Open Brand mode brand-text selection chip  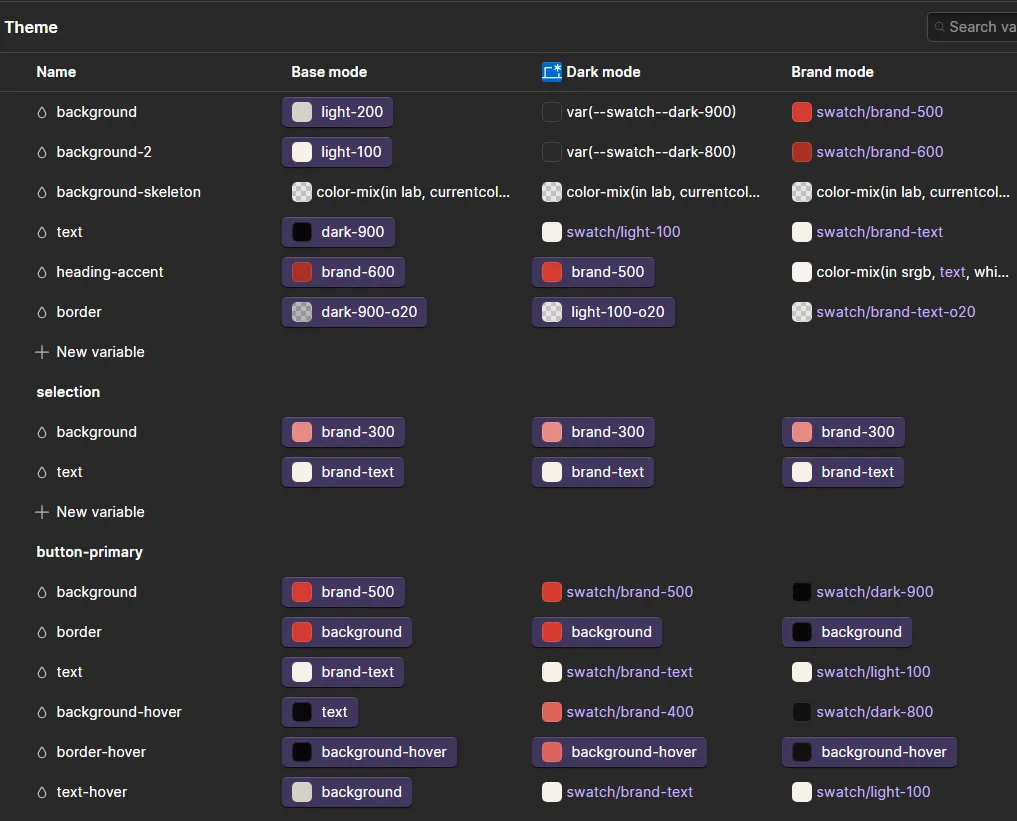coord(843,472)
